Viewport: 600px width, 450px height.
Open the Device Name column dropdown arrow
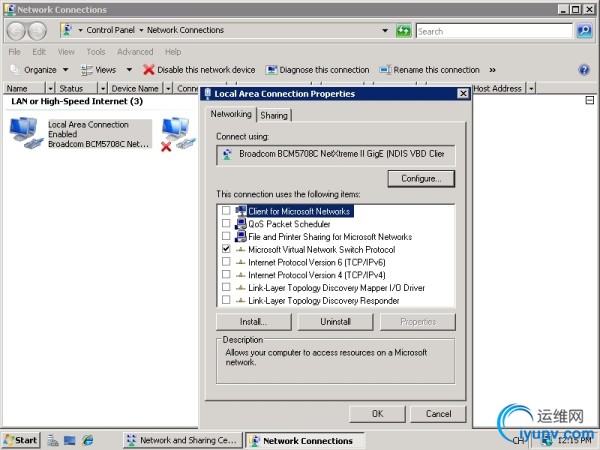coord(168,88)
